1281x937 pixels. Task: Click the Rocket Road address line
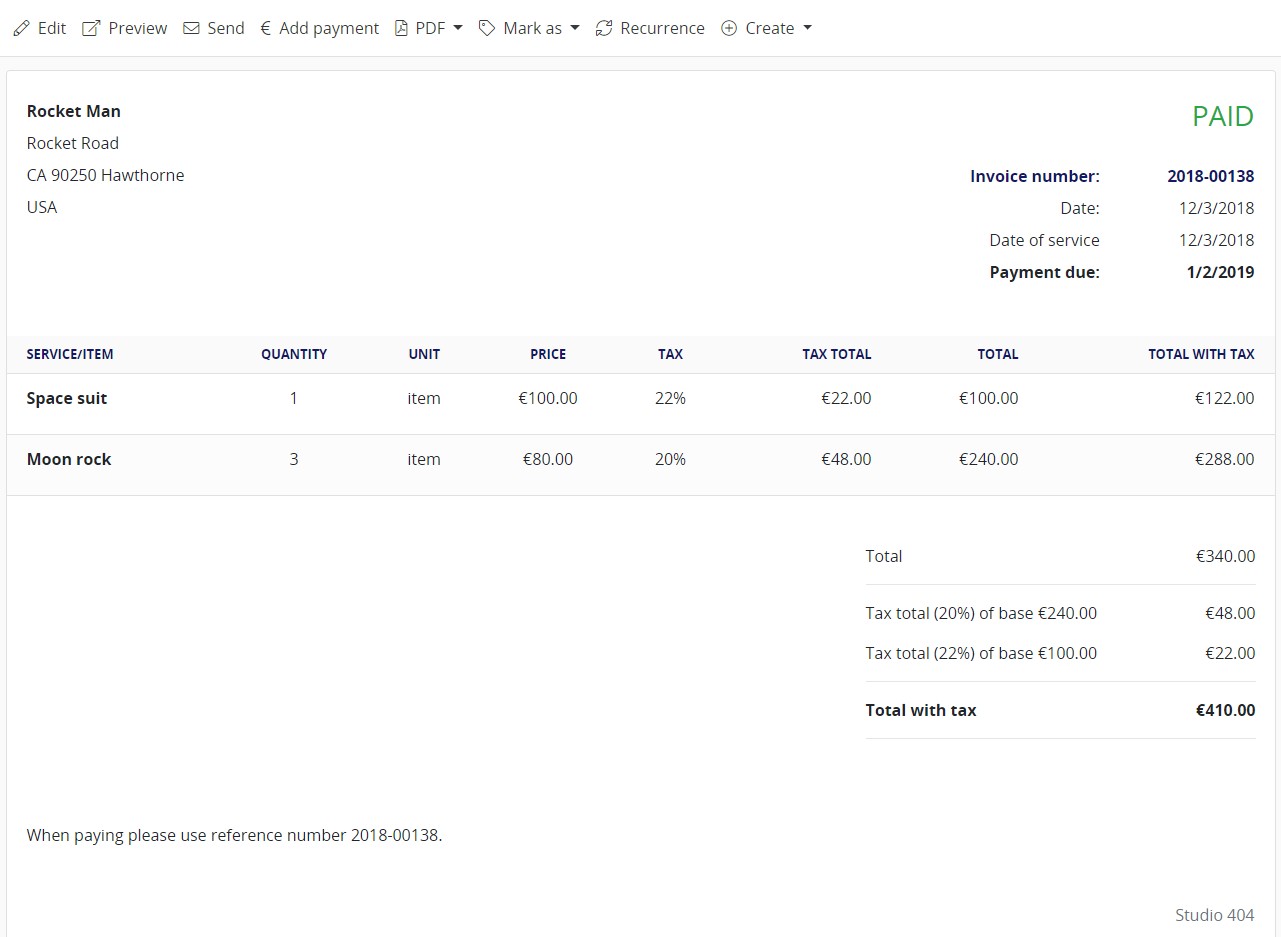click(x=73, y=143)
